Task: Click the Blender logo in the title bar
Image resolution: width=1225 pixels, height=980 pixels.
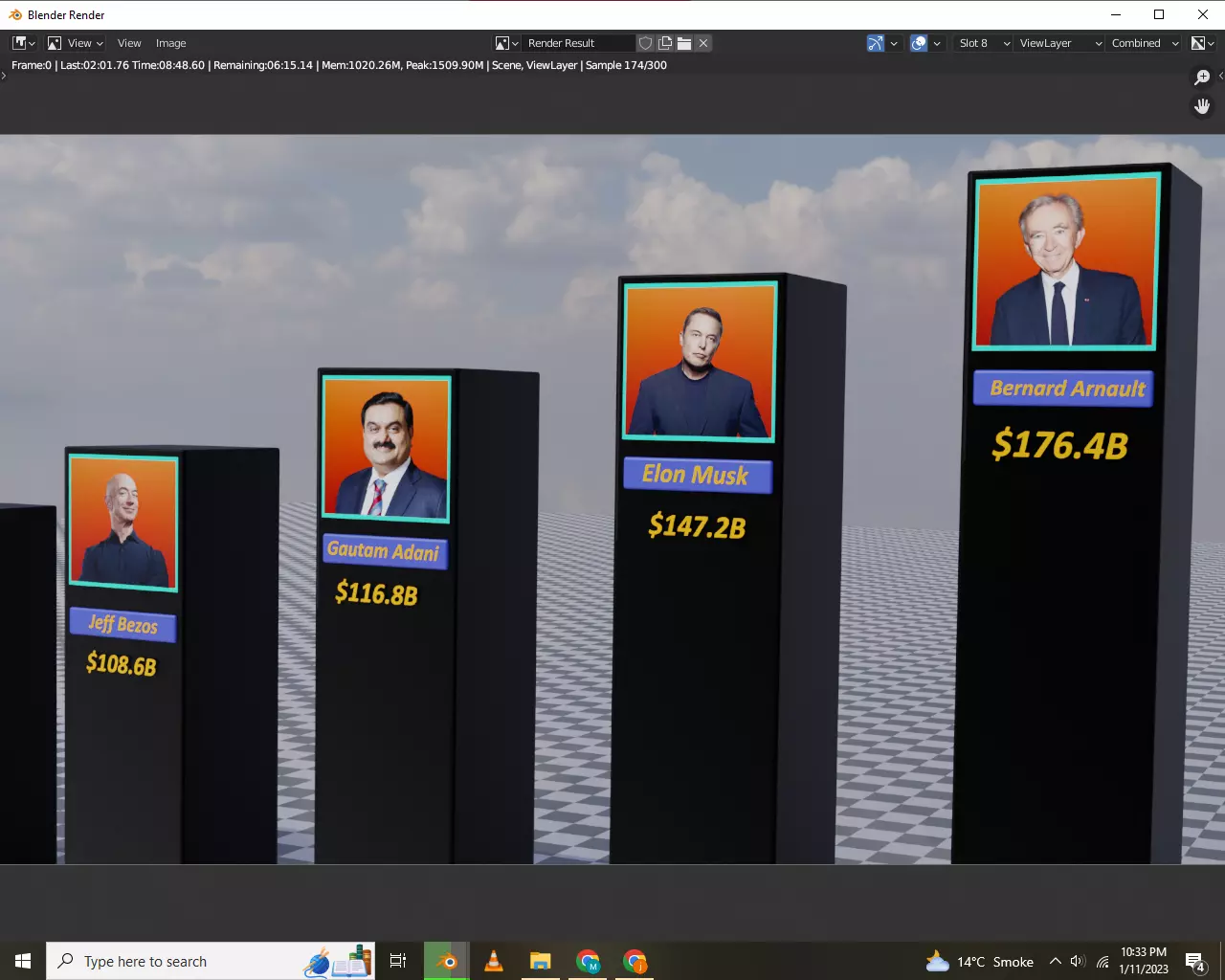Action: click(x=15, y=14)
